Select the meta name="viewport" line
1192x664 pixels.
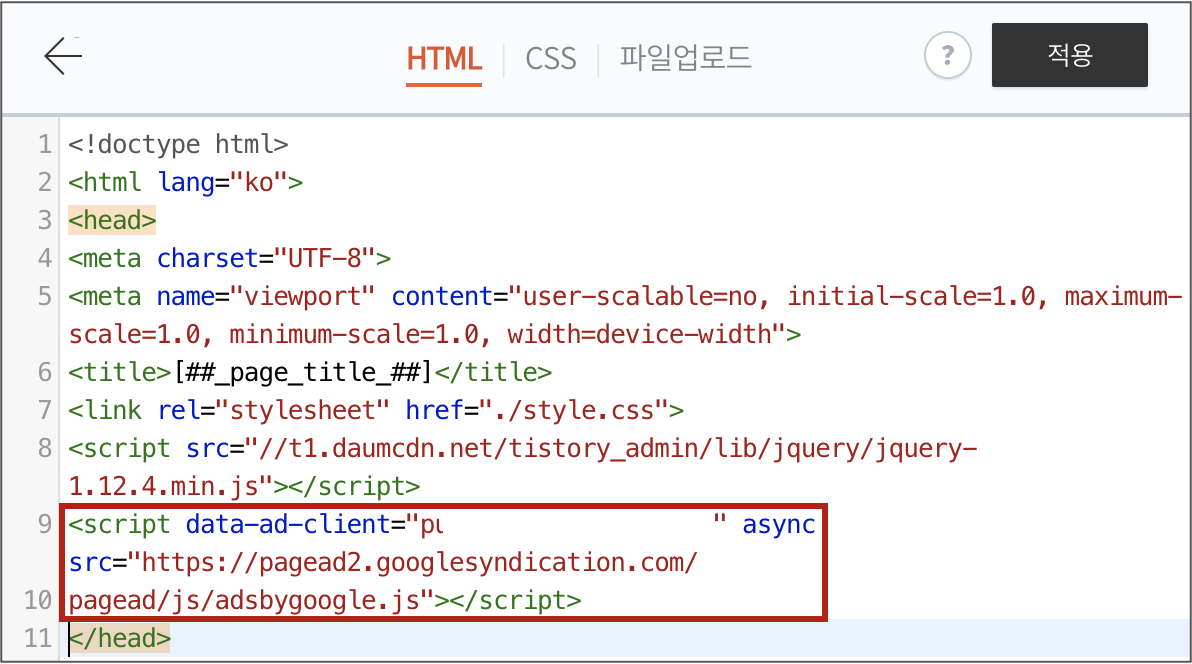(625, 297)
